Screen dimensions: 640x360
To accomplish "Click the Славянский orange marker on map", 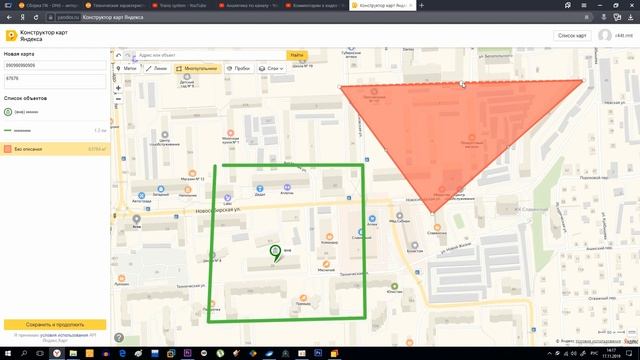I will click(x=437, y=227).
